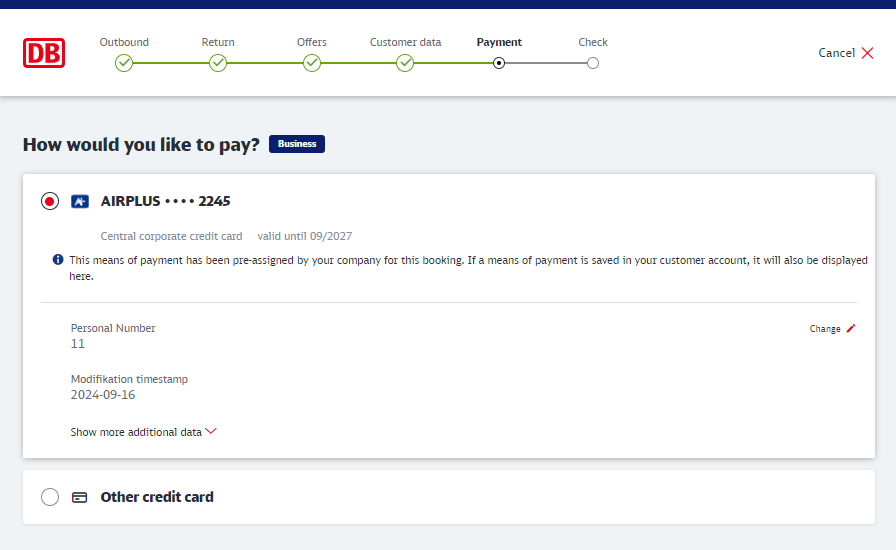The width and height of the screenshot is (896, 550).
Task: Click the Return step checkmark icon
Action: (218, 63)
